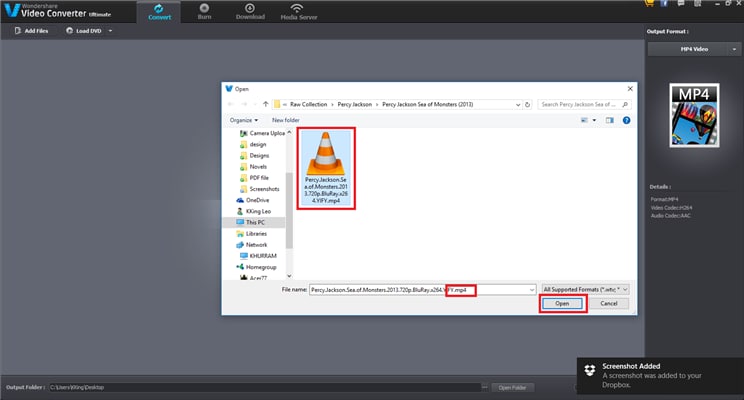The height and width of the screenshot is (400, 744).
Task: Click Raw Collection in the breadcrumb
Action: (308, 104)
